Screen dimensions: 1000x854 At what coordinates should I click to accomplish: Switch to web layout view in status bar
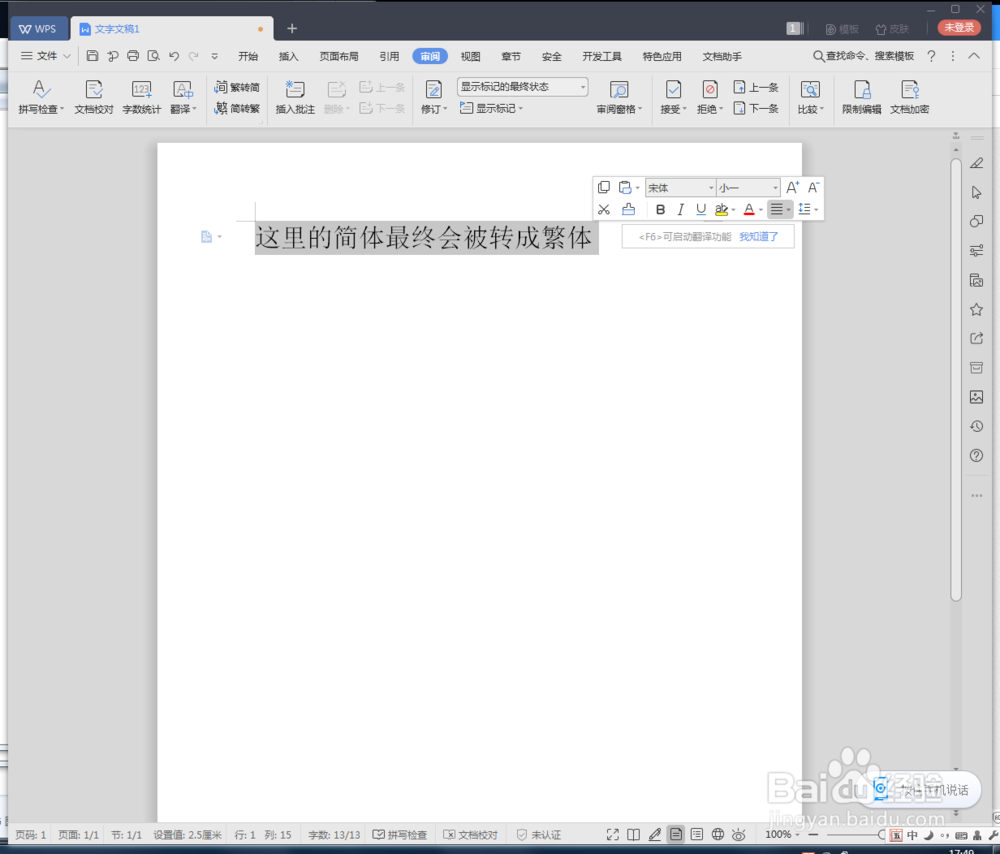click(717, 834)
